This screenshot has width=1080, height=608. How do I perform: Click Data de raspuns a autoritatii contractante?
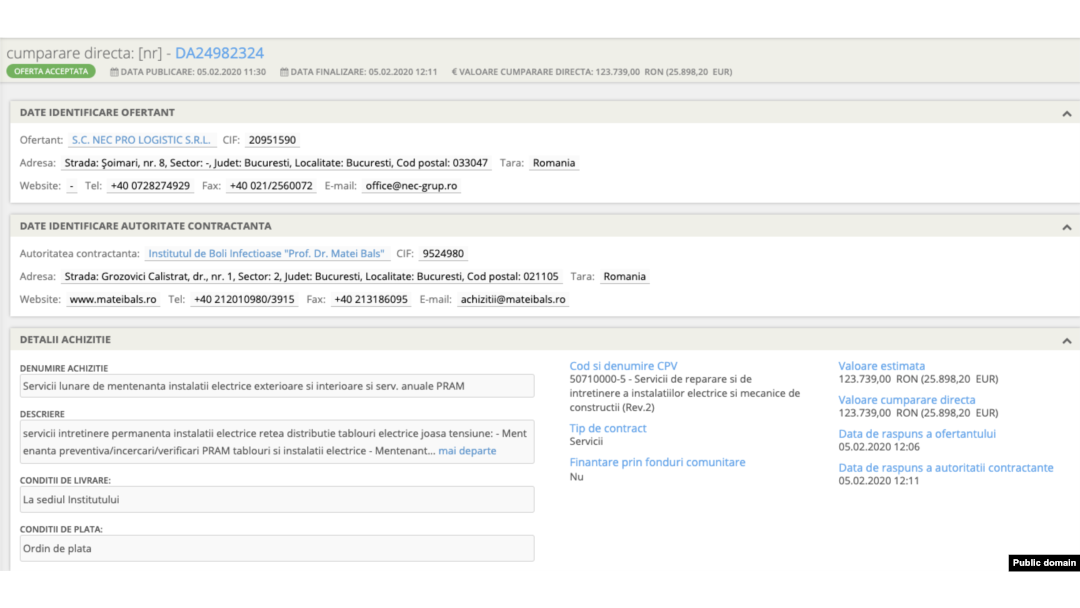point(946,468)
